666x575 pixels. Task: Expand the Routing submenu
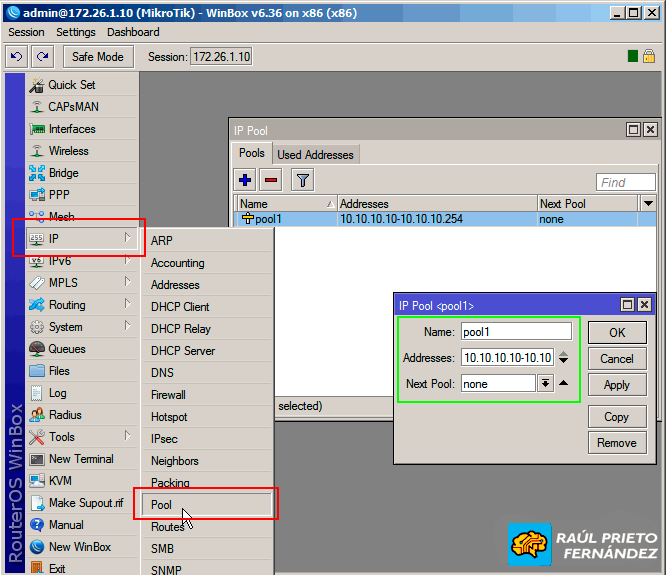point(67,305)
